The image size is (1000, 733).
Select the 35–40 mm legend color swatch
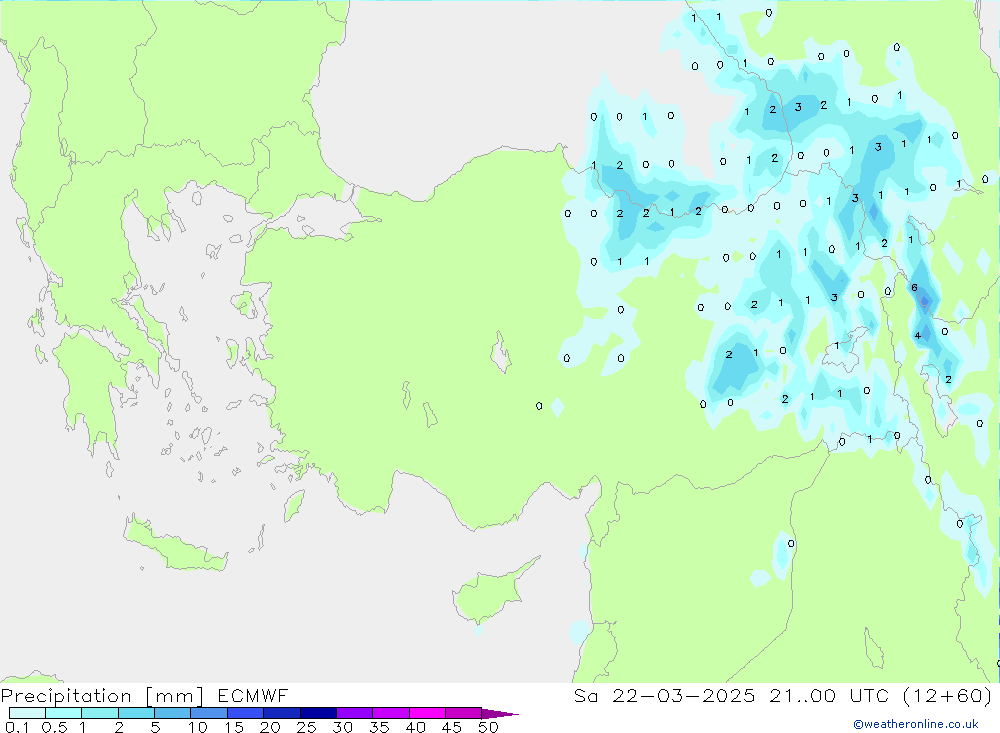[390, 713]
